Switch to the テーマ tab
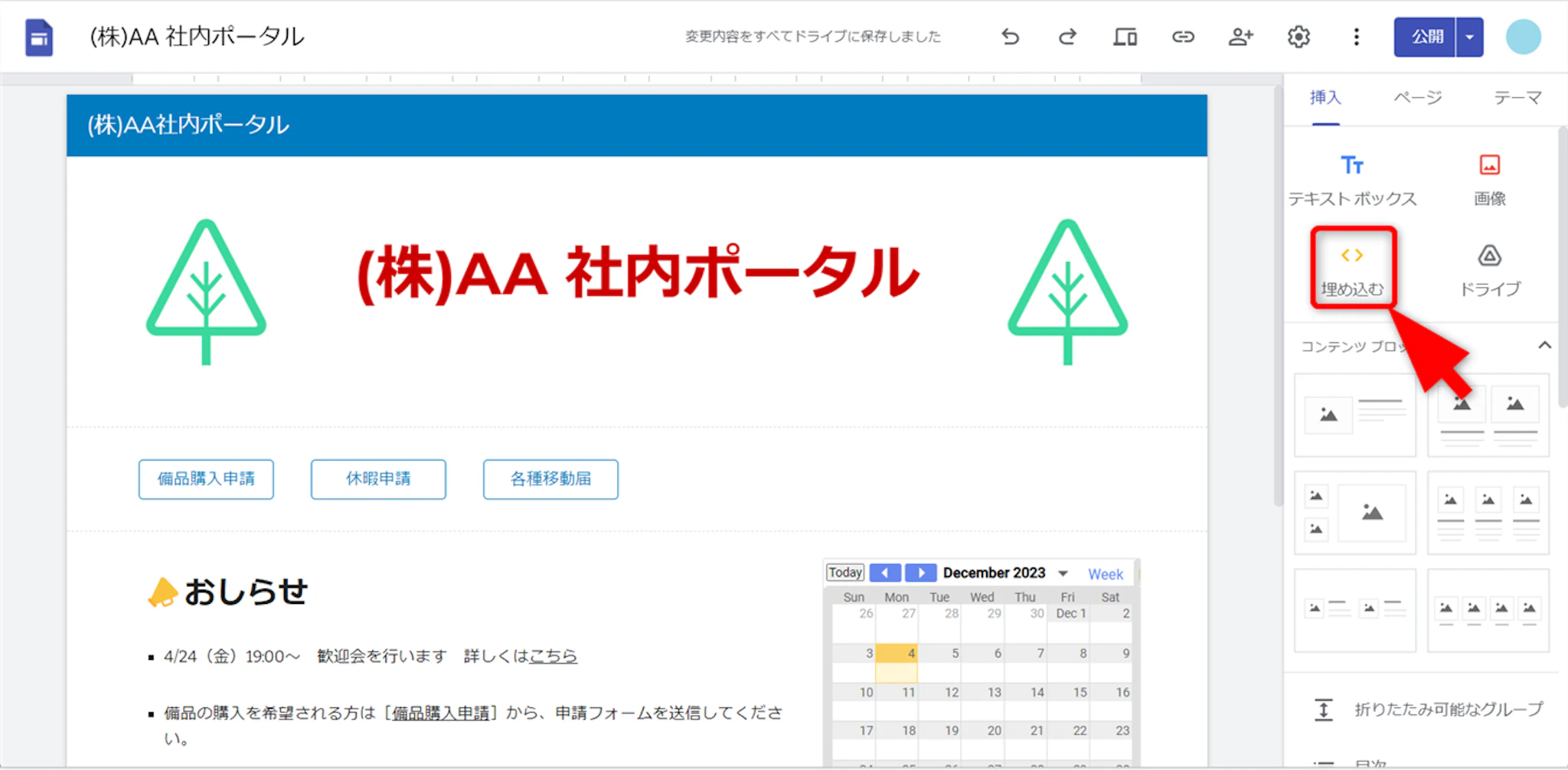1568x770 pixels. [x=1517, y=98]
